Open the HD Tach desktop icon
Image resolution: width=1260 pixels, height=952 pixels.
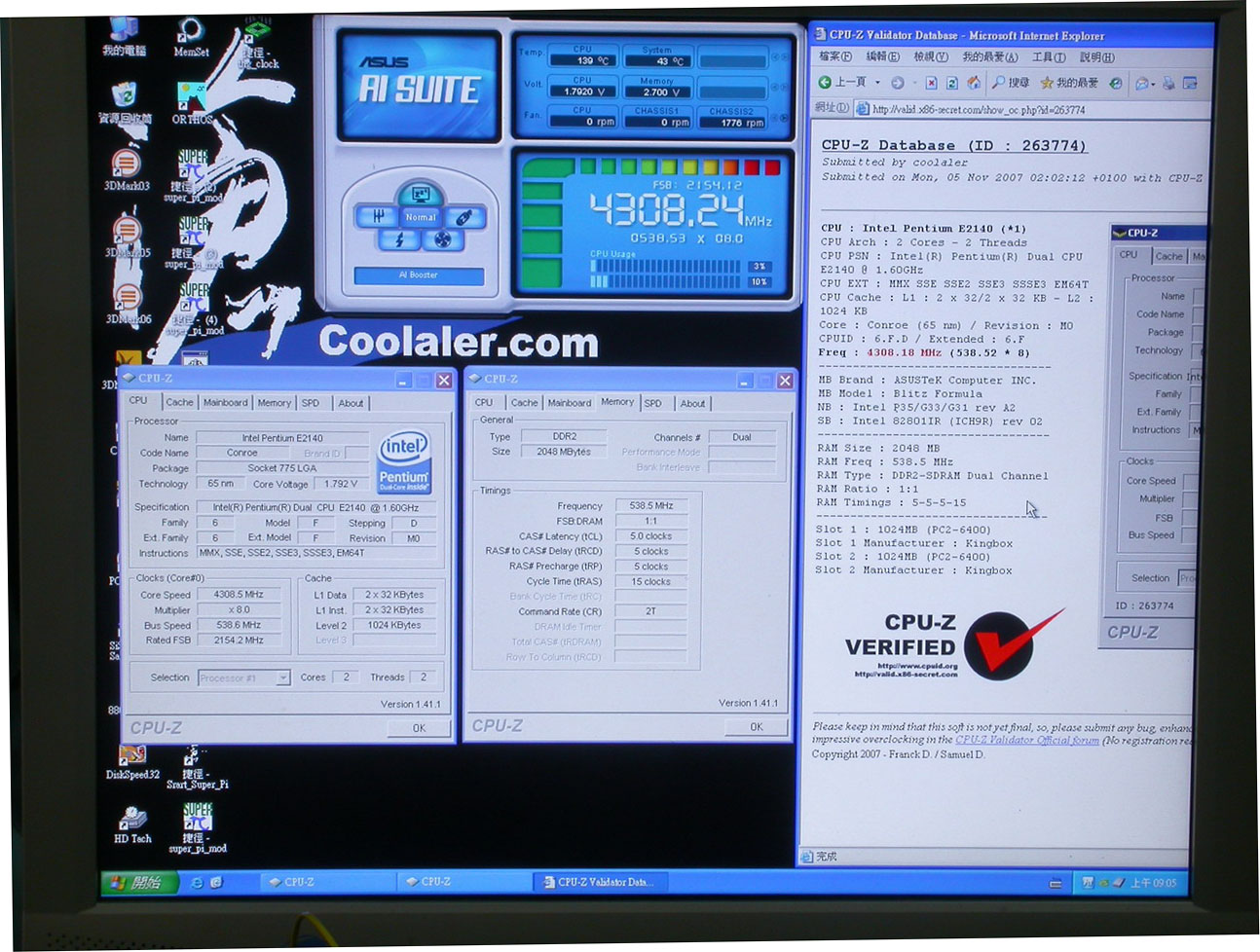pyautogui.click(x=132, y=825)
